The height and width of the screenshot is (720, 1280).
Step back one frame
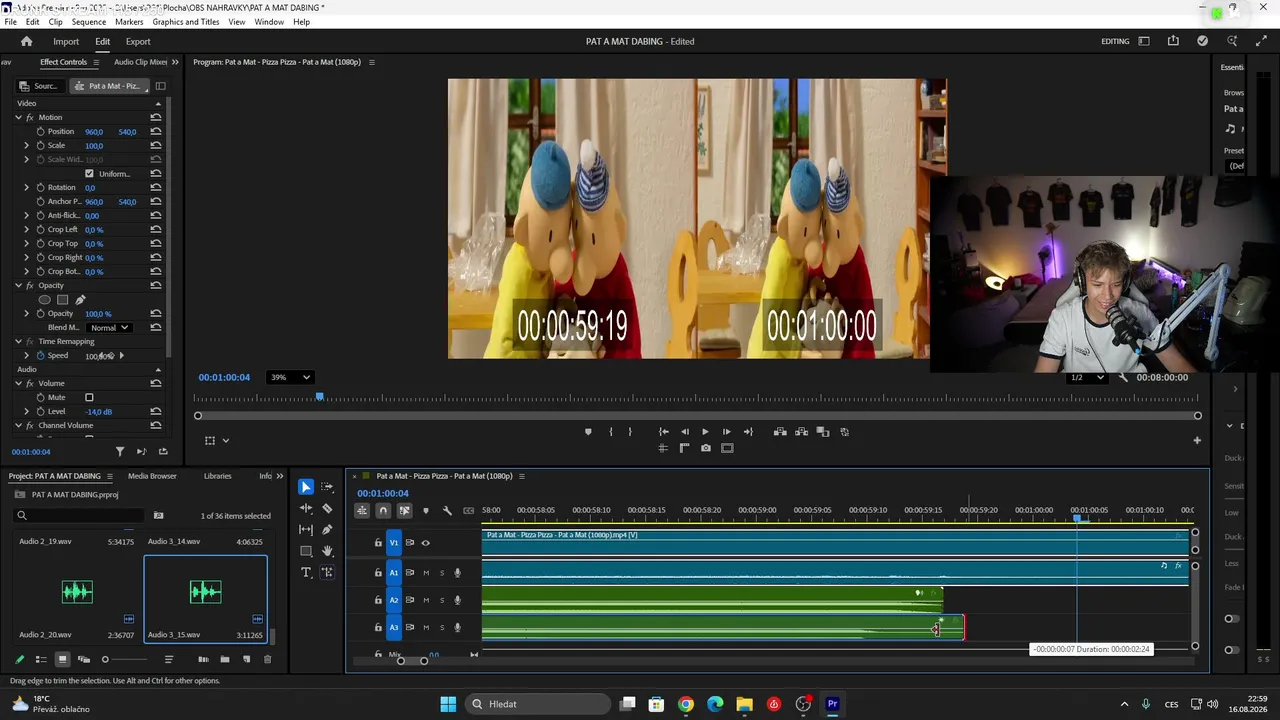click(x=685, y=432)
